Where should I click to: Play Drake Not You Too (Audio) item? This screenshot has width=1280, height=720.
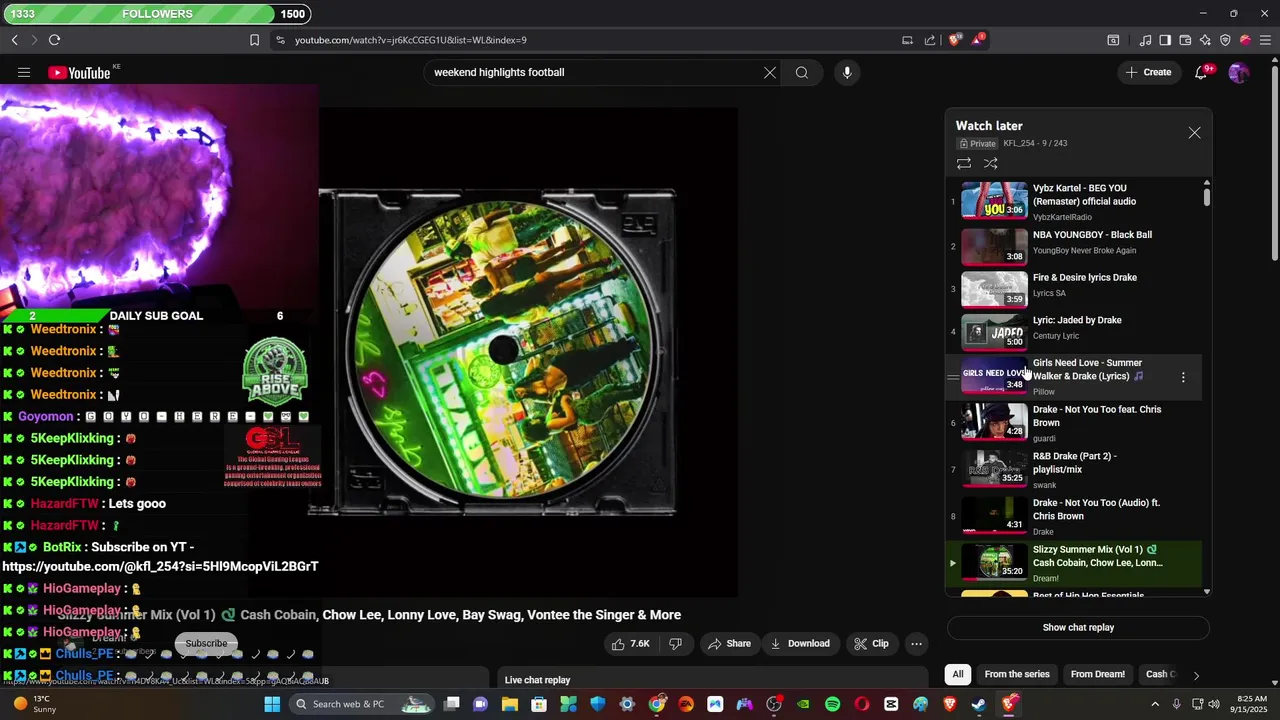coord(1075,517)
